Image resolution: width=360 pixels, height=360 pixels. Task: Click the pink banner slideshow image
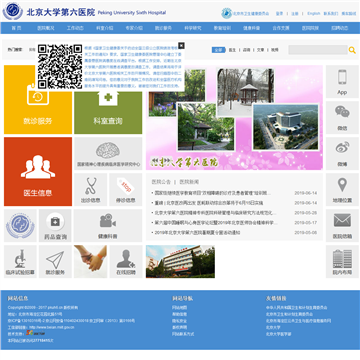234,118
